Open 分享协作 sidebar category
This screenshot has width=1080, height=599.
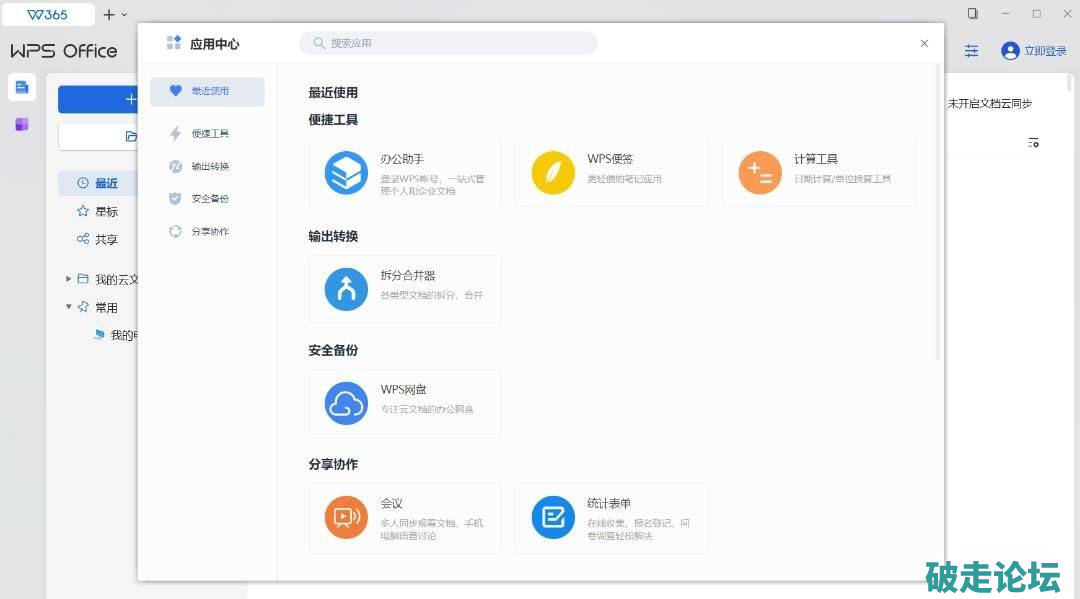[207, 232]
